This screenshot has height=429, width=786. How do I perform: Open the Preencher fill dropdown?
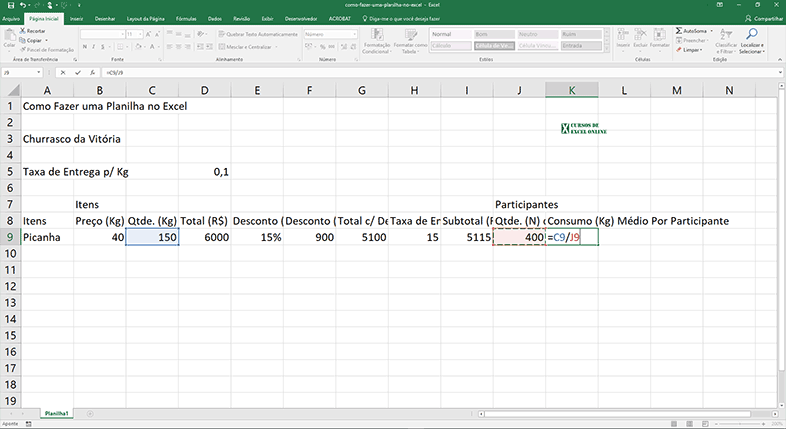pos(692,41)
